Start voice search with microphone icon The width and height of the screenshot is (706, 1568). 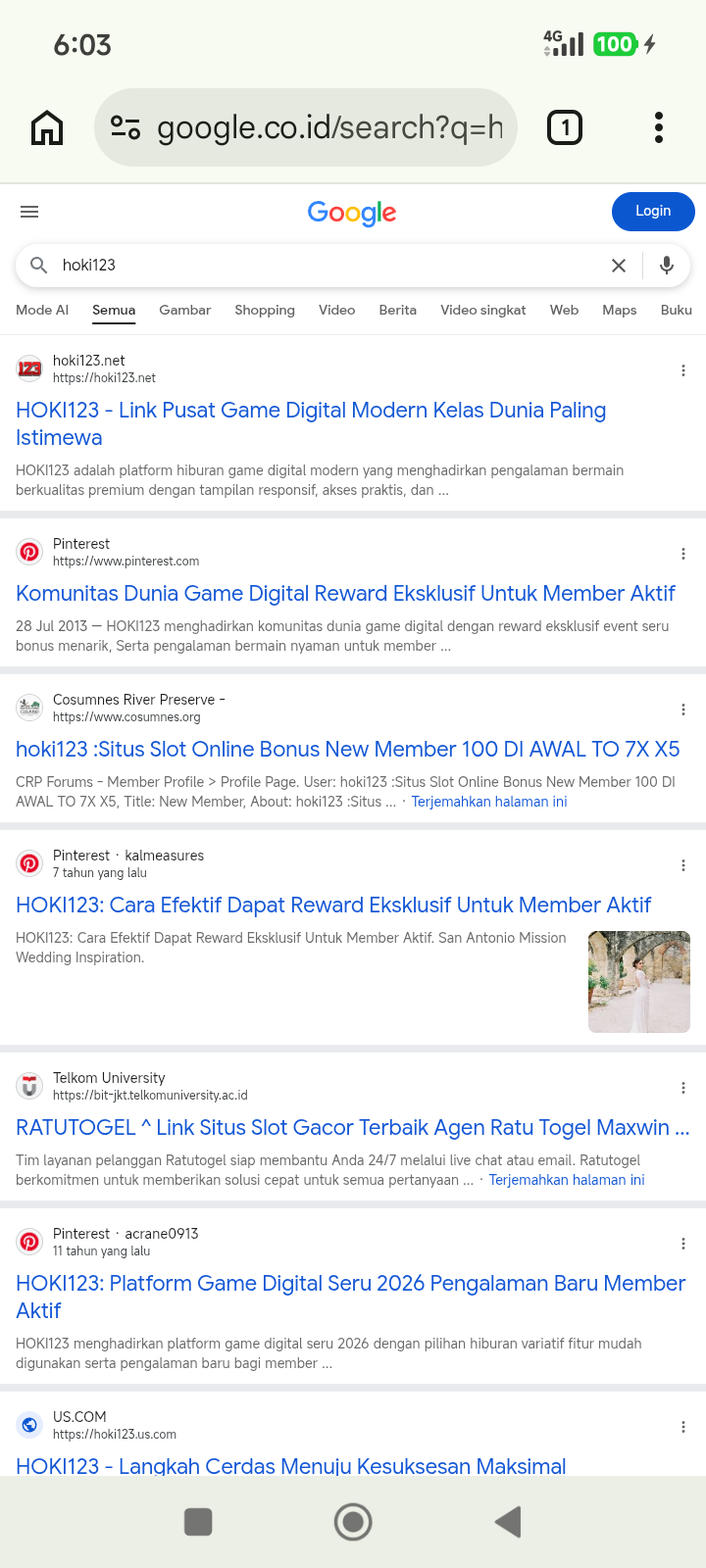[667, 265]
